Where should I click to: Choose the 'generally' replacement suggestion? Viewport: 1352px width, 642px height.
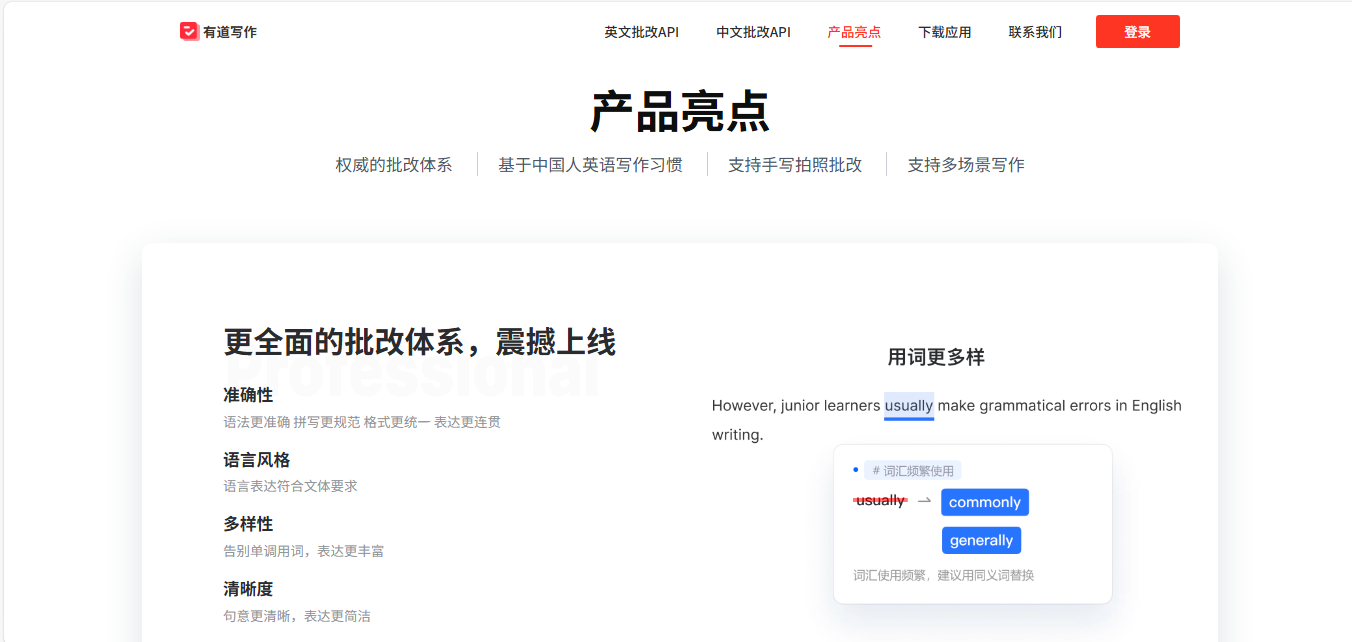pyautogui.click(x=981, y=540)
